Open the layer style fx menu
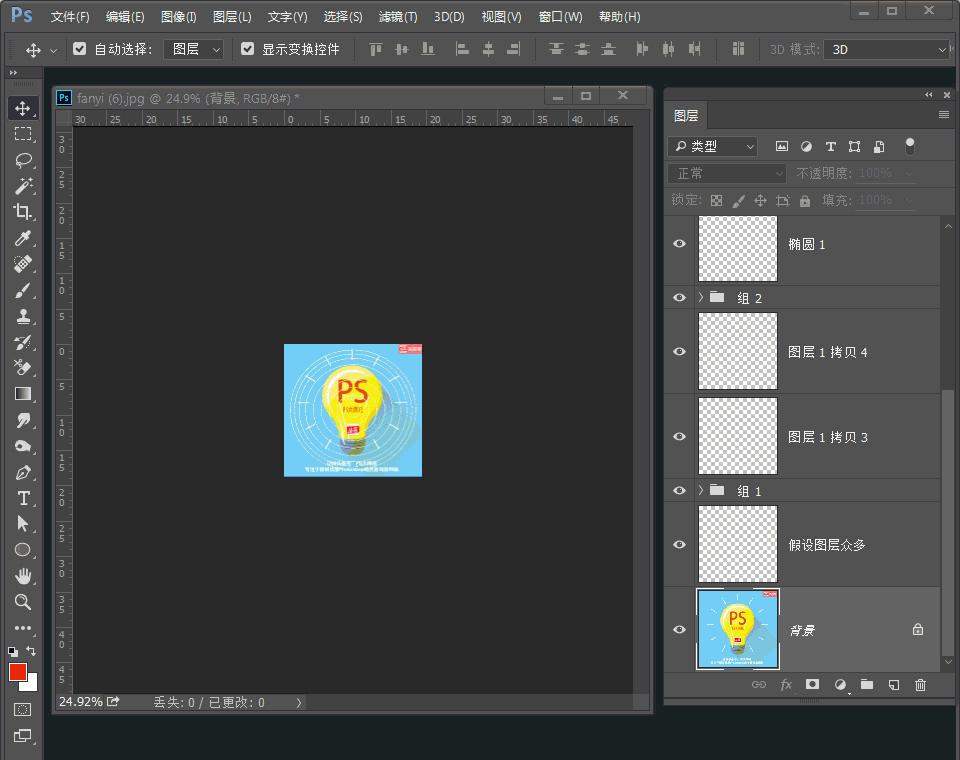Screen dimensions: 960x760 [x=786, y=685]
